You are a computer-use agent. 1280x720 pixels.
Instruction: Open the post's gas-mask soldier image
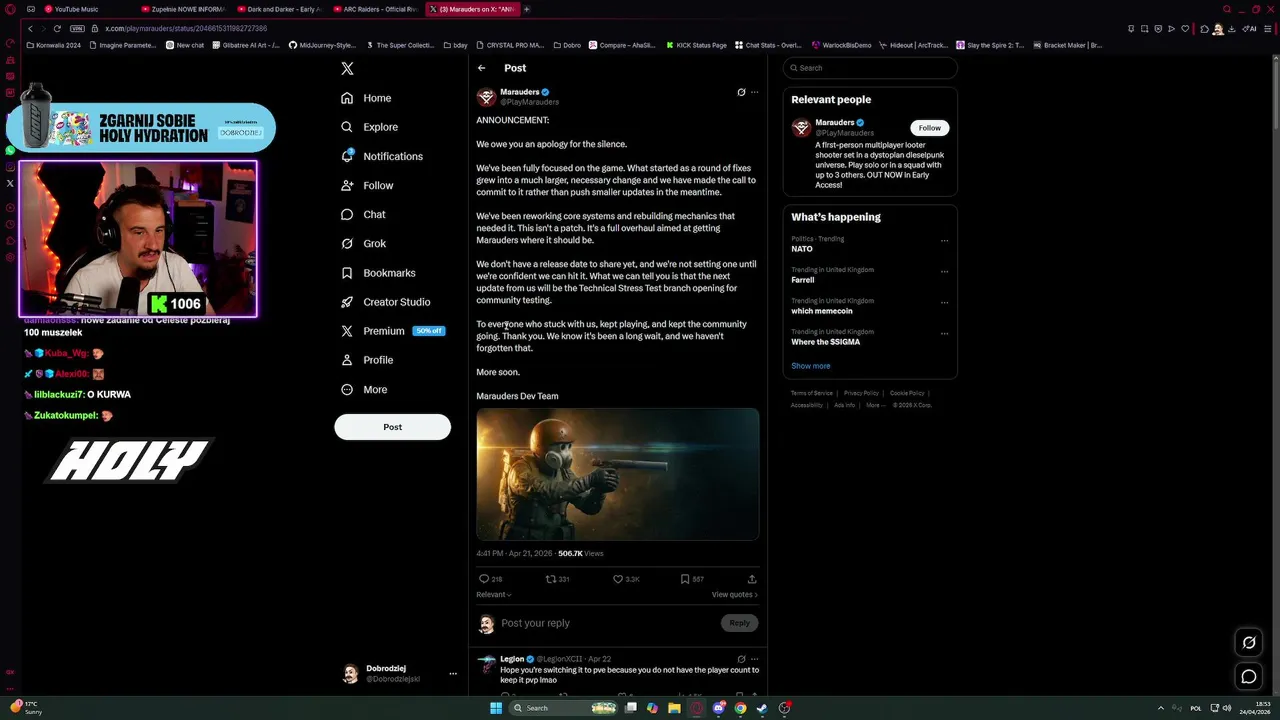pyautogui.click(x=617, y=474)
